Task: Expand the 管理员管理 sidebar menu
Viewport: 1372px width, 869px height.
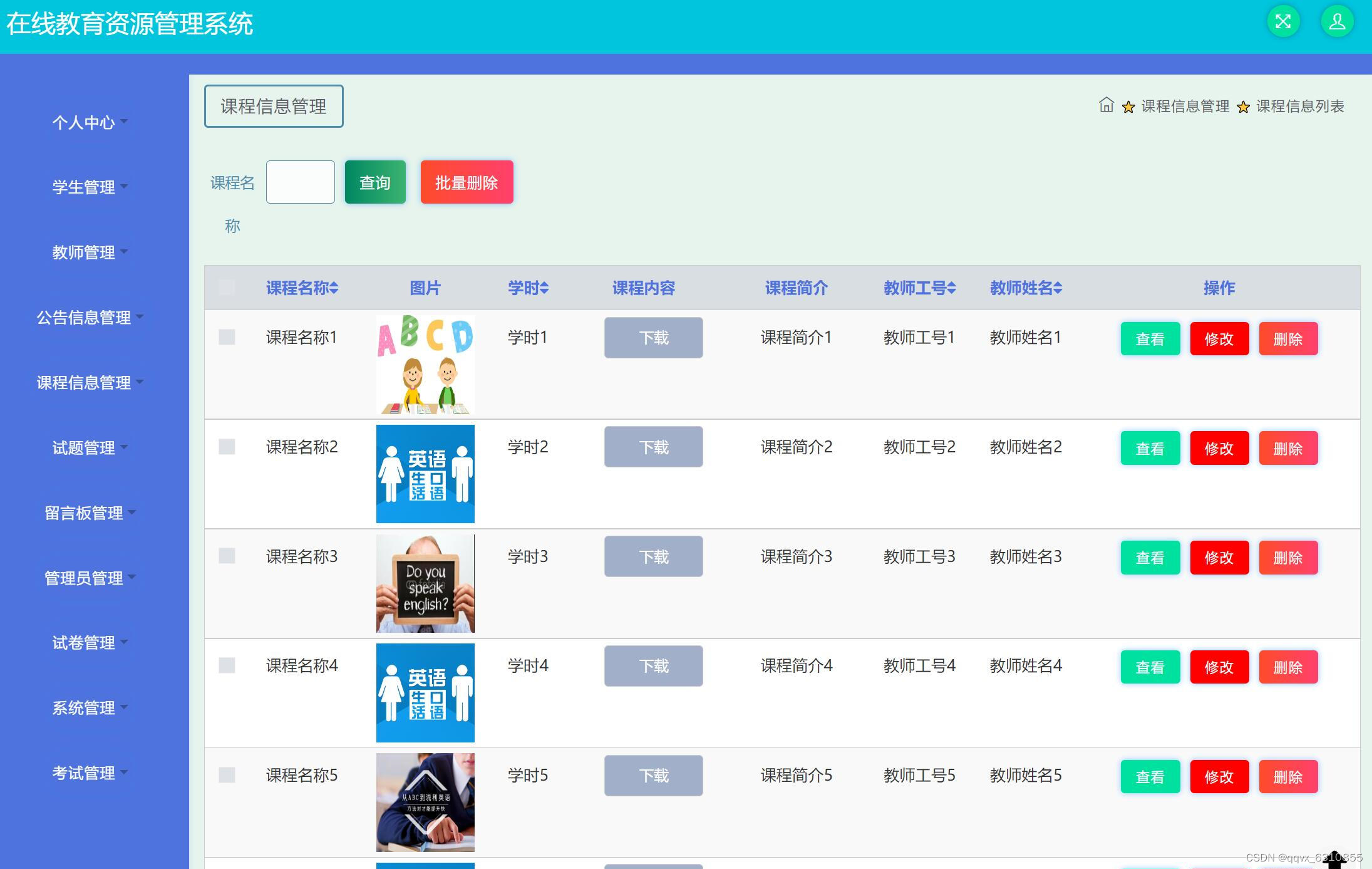Action: tap(90, 578)
